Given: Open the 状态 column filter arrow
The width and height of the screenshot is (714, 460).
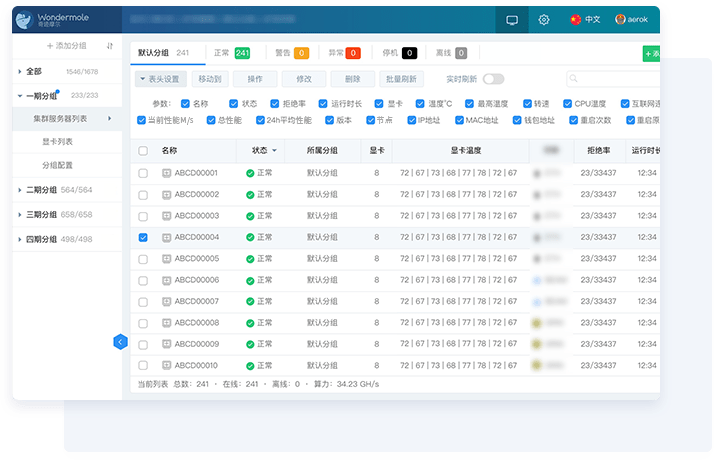Looking at the screenshot, I should pos(275,151).
